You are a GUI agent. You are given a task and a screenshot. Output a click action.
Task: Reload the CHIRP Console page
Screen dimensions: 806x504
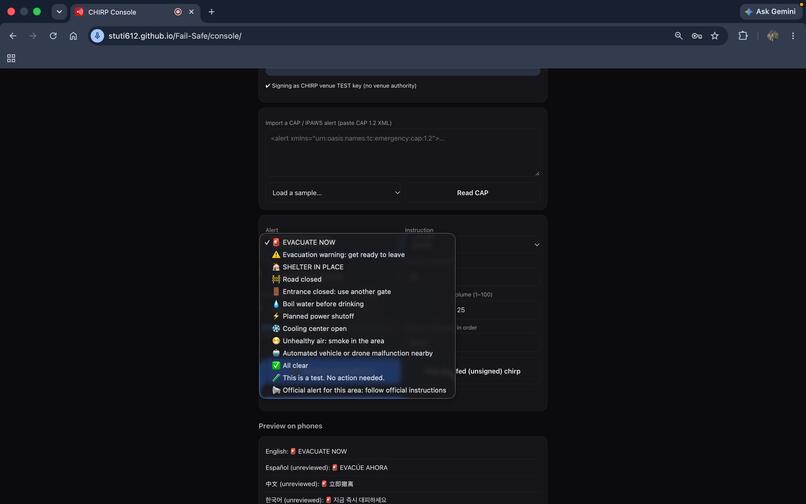coord(53,36)
